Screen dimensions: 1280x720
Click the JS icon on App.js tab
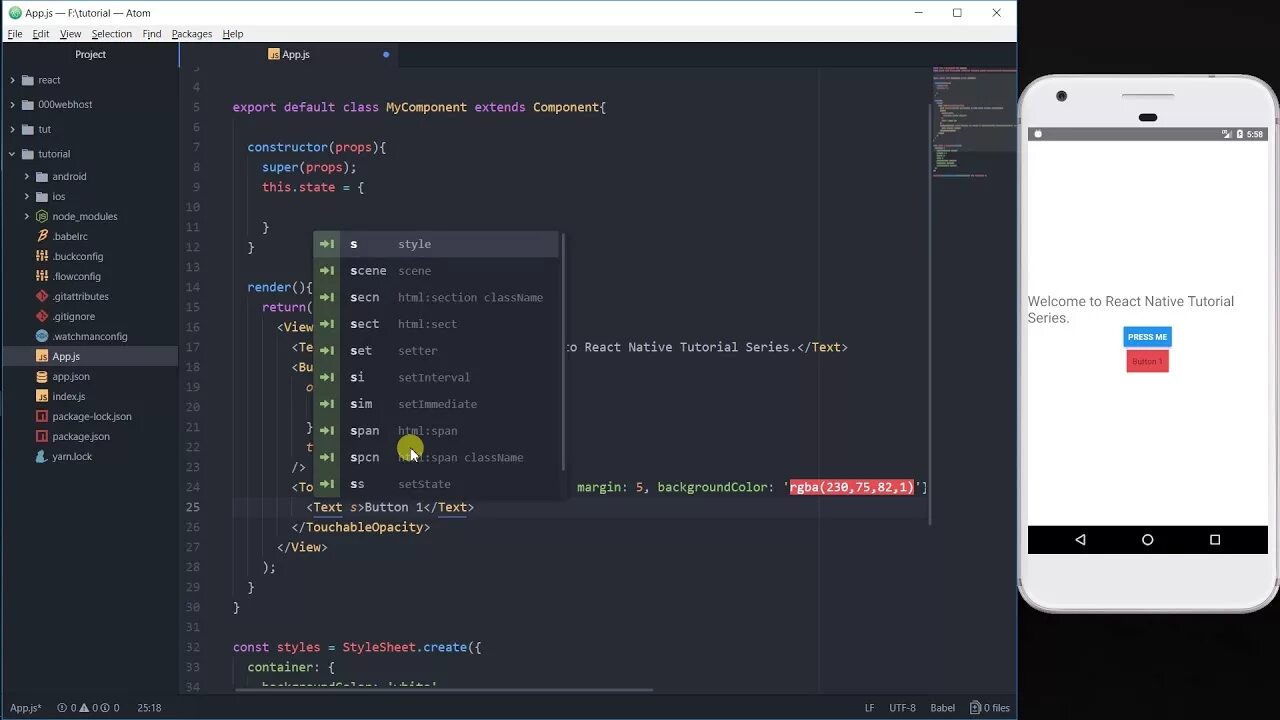click(274, 54)
